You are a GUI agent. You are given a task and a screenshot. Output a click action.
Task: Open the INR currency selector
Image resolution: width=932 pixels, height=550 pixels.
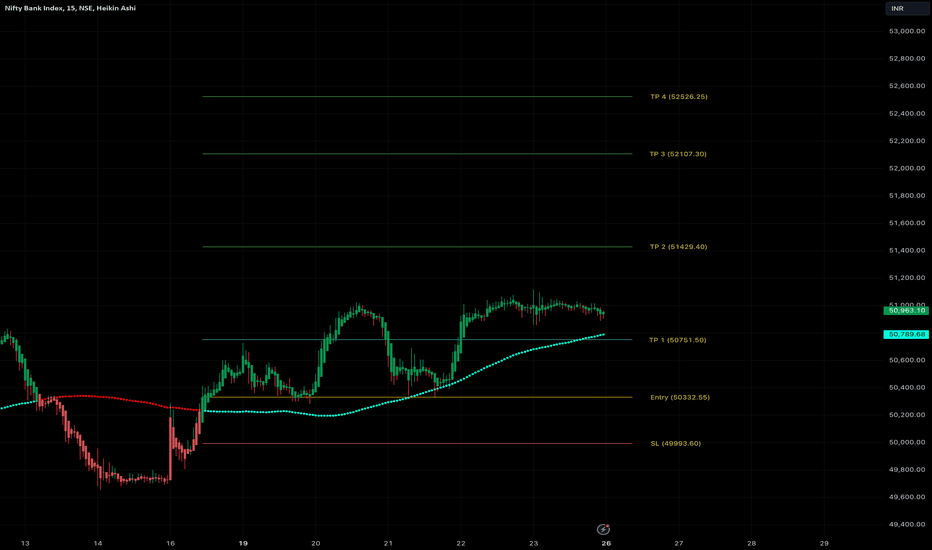click(907, 8)
